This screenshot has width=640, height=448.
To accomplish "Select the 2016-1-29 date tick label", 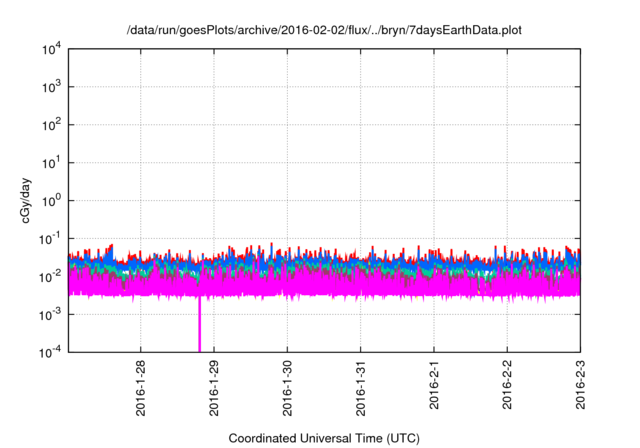I will click(x=214, y=388).
